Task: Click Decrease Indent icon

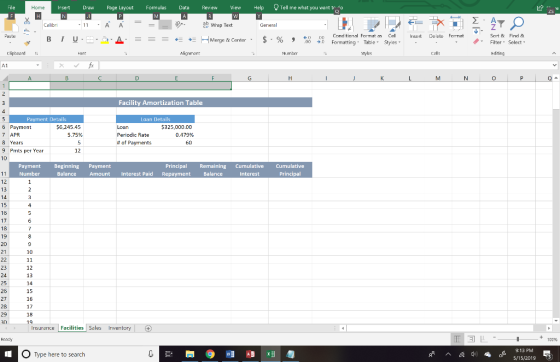Action: click(179, 40)
